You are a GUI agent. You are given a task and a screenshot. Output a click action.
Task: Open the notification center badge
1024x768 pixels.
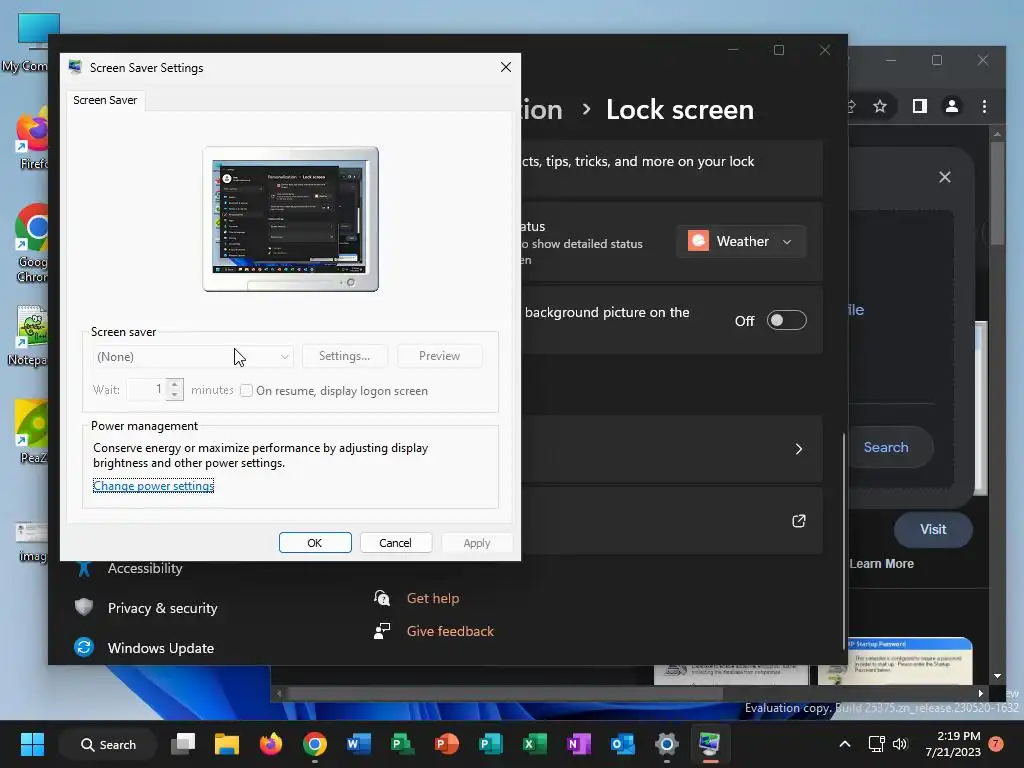tap(996, 744)
